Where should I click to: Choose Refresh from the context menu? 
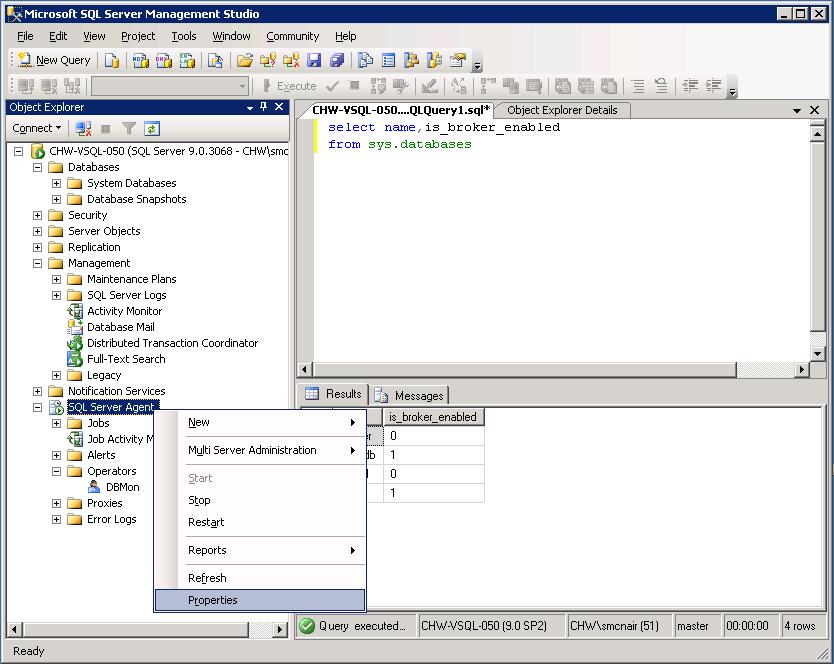[260, 578]
